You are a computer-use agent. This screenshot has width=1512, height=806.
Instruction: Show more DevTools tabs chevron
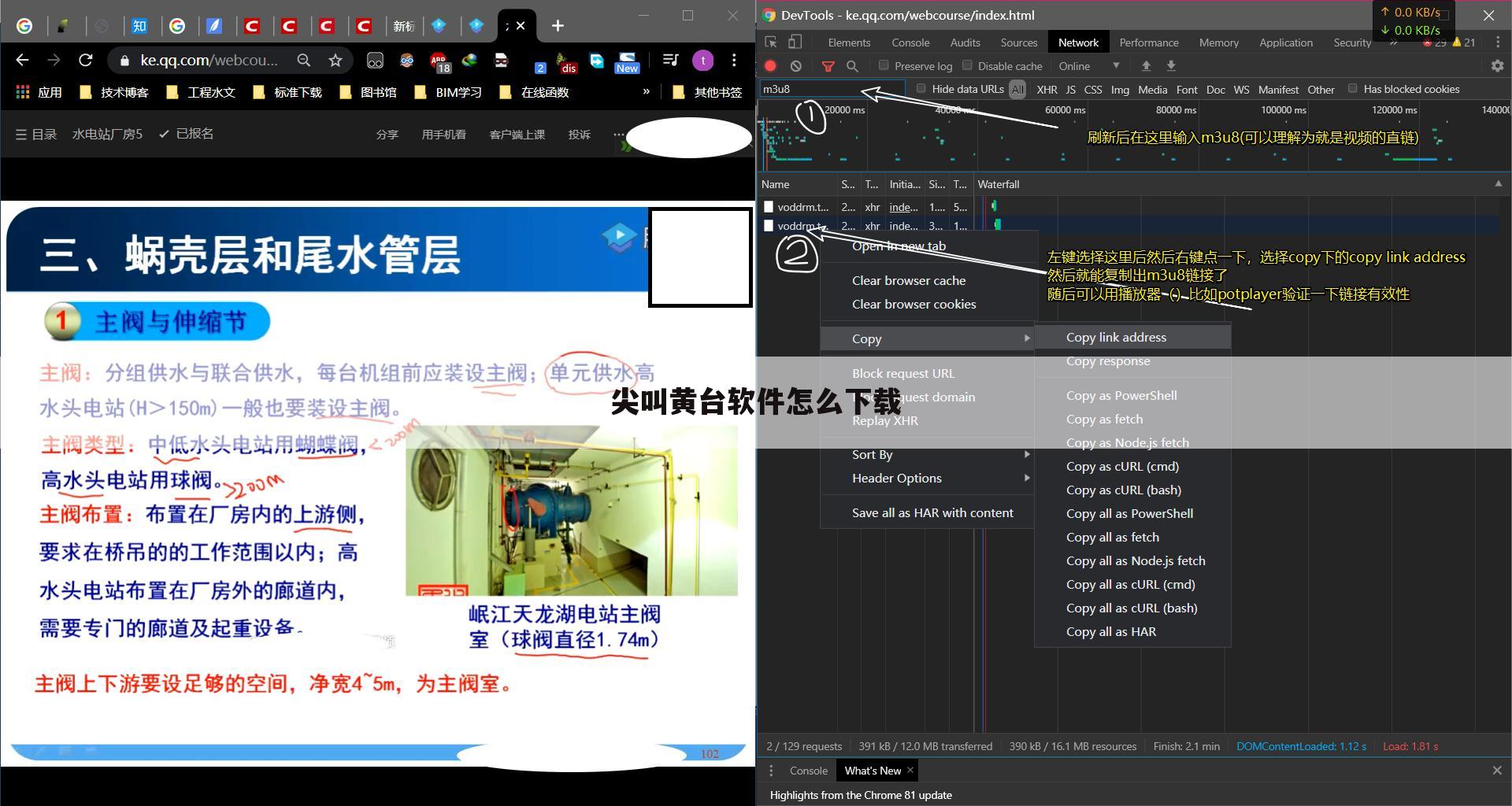(1393, 43)
